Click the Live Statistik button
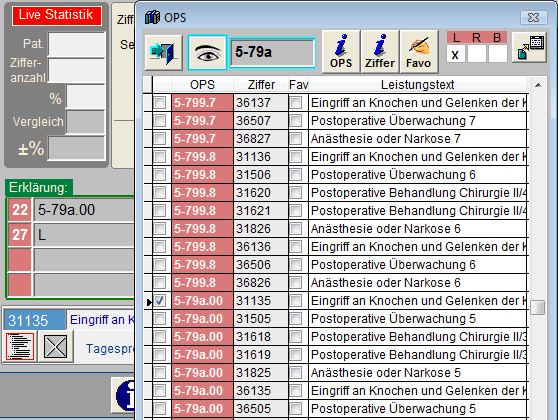The image size is (558, 420). (57, 15)
